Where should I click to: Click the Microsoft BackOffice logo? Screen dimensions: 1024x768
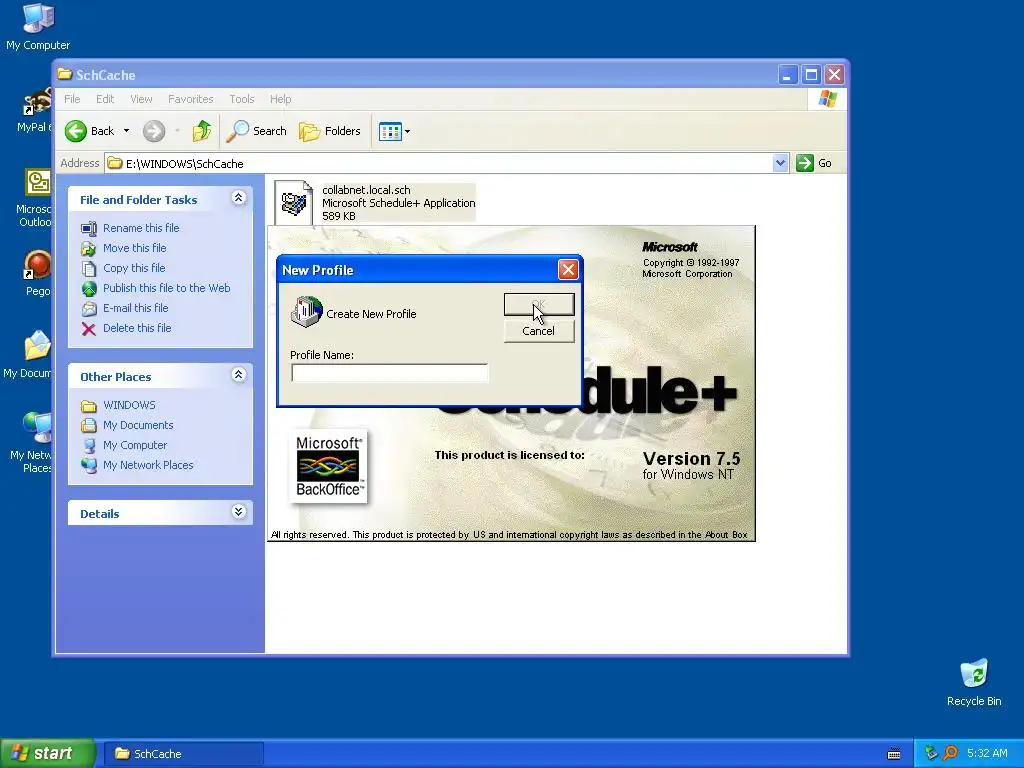(x=328, y=466)
